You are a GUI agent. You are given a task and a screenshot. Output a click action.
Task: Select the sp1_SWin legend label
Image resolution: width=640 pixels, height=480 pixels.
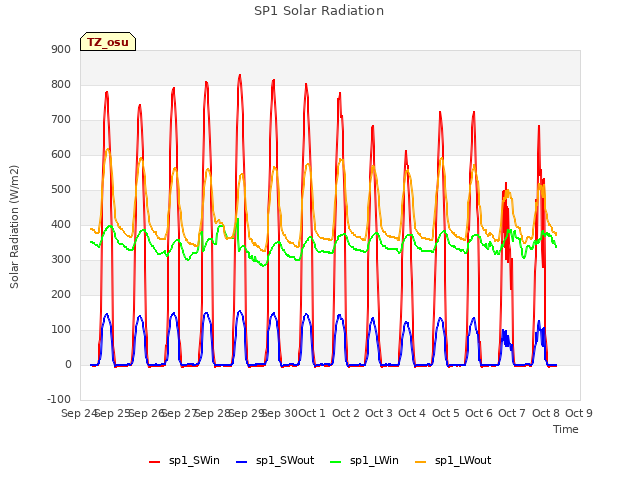point(194,460)
